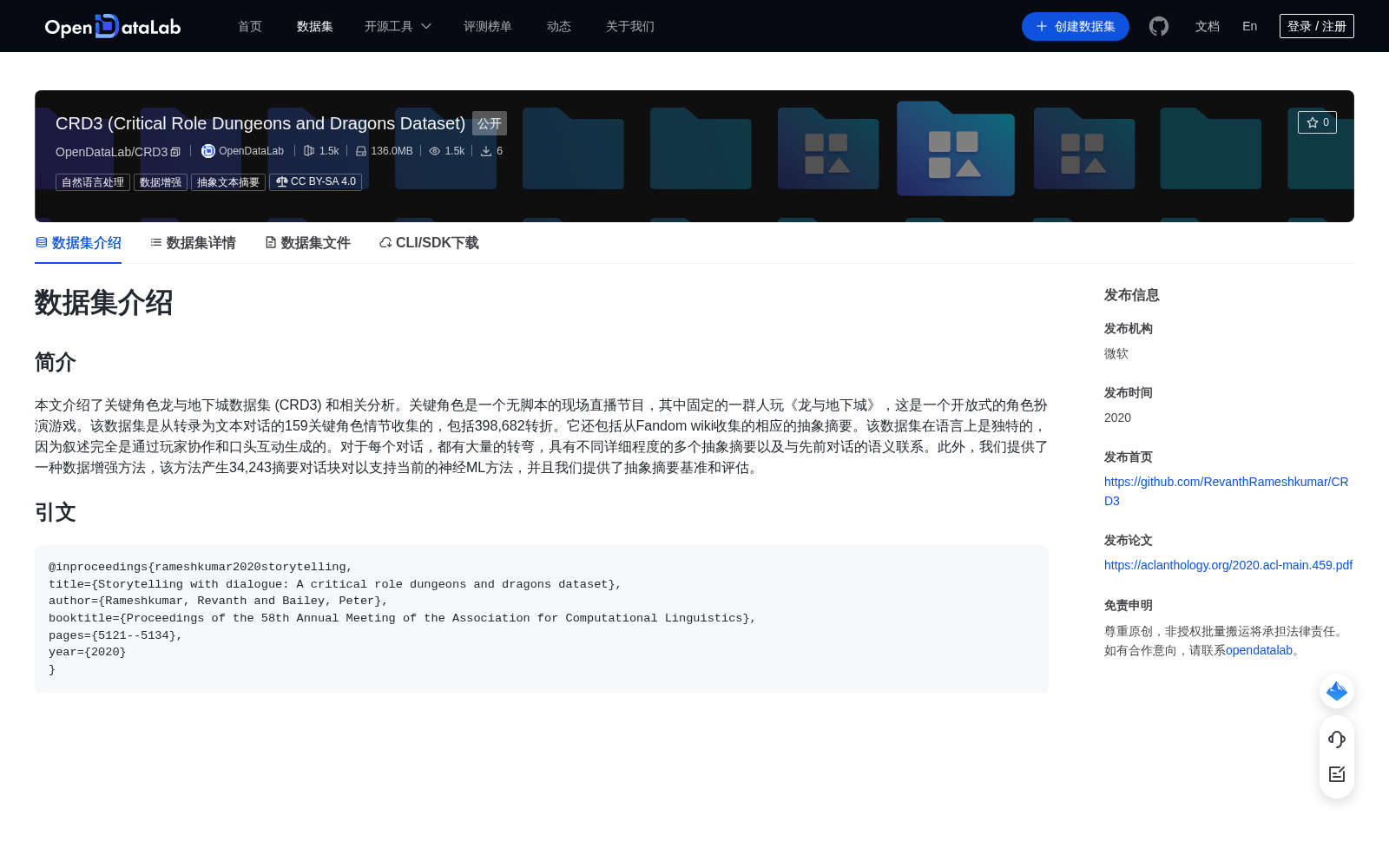1389x868 pixels.
Task: Click the file count icon showing 1.5k
Action: point(309,151)
